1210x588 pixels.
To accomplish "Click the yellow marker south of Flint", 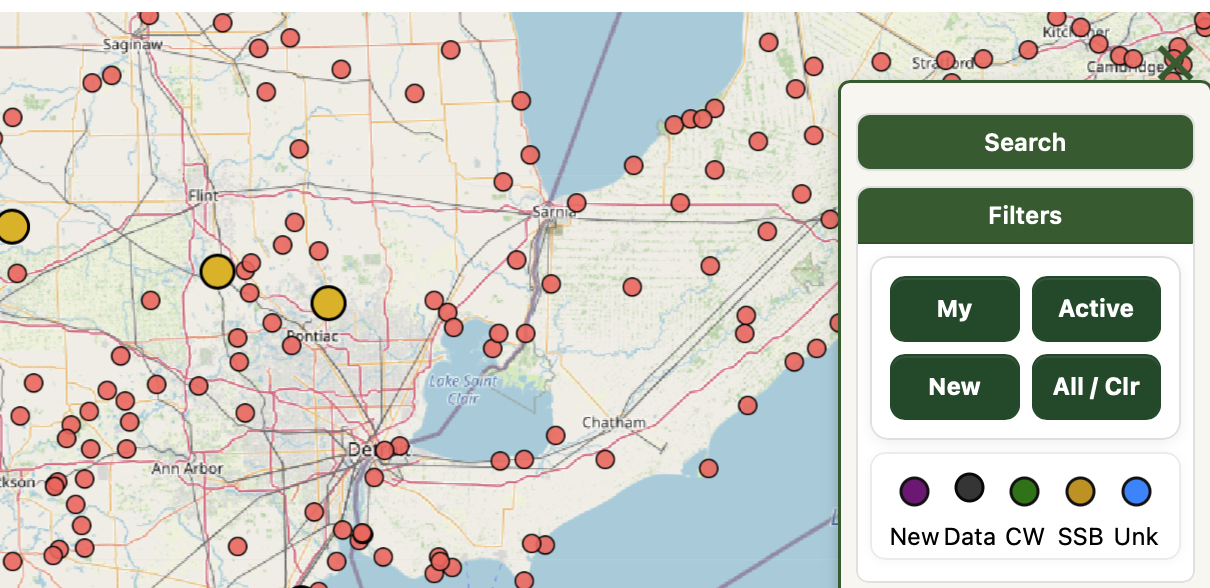I will [217, 271].
